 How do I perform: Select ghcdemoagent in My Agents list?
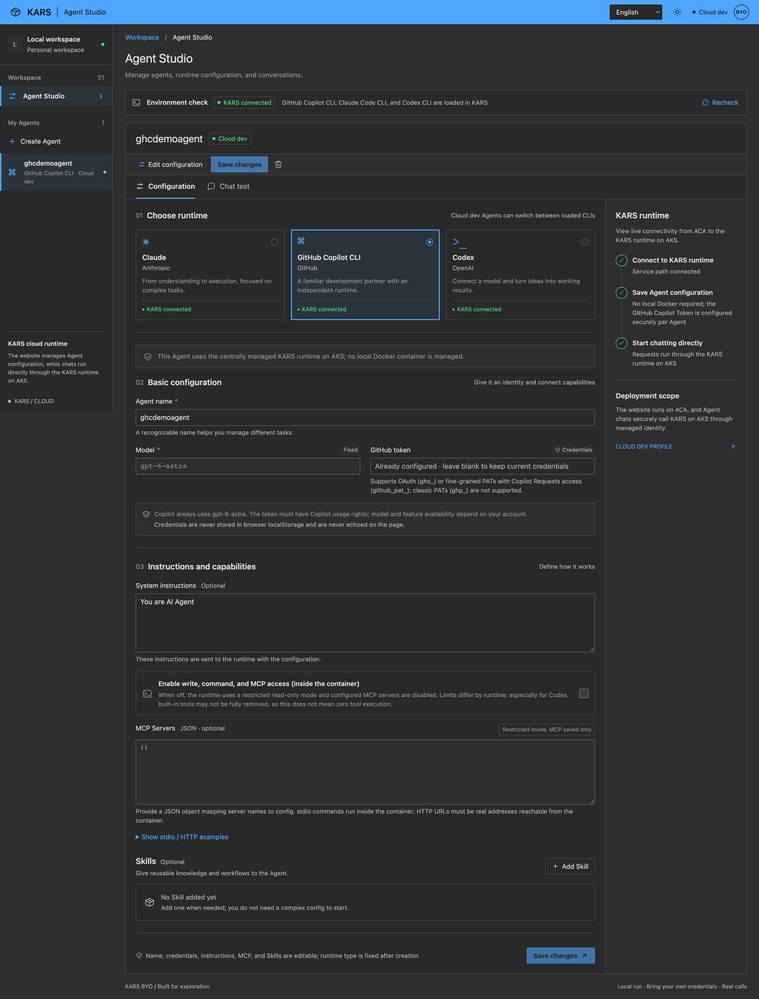[56, 172]
